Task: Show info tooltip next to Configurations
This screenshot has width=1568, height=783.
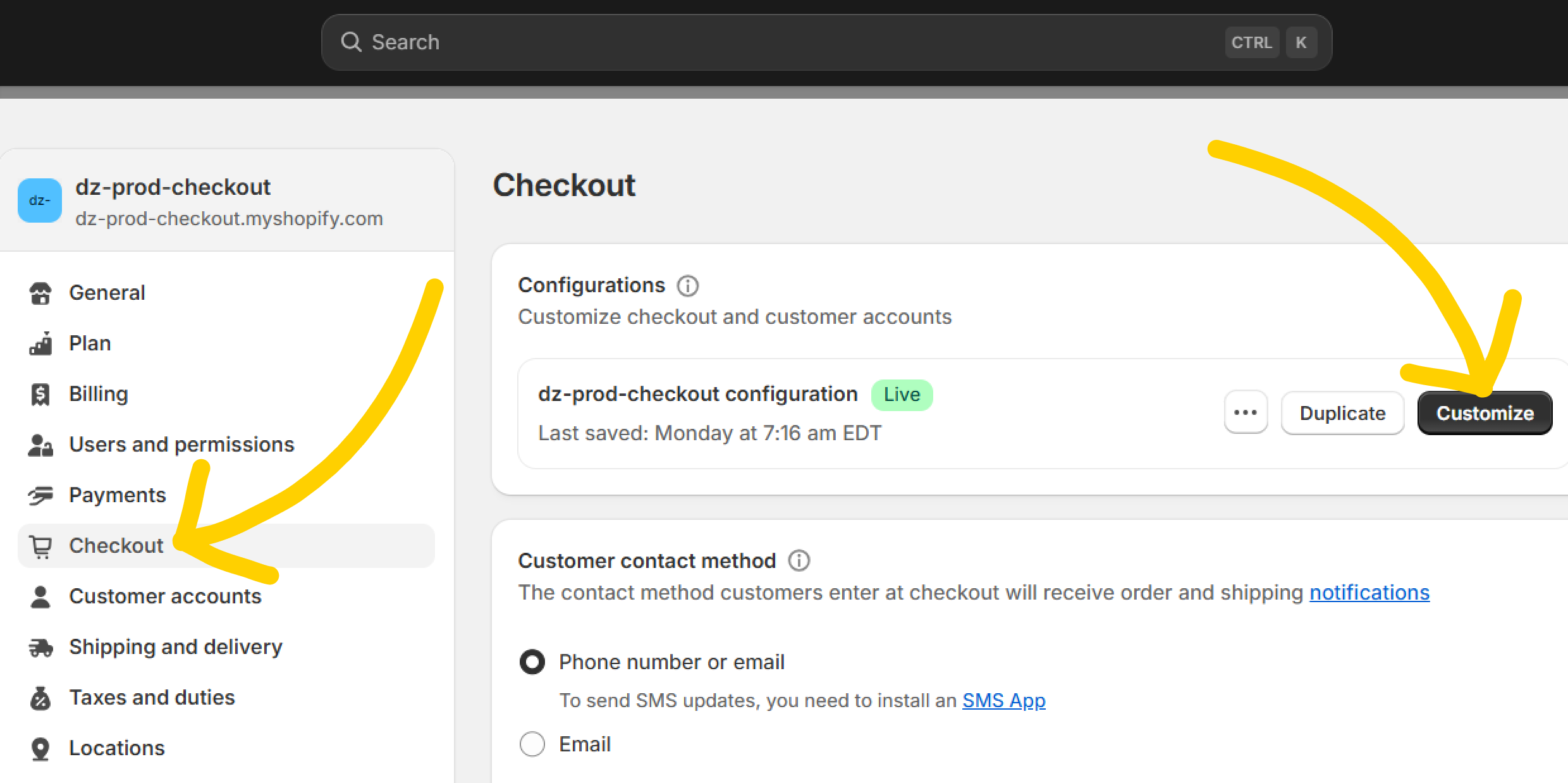Action: click(x=688, y=286)
